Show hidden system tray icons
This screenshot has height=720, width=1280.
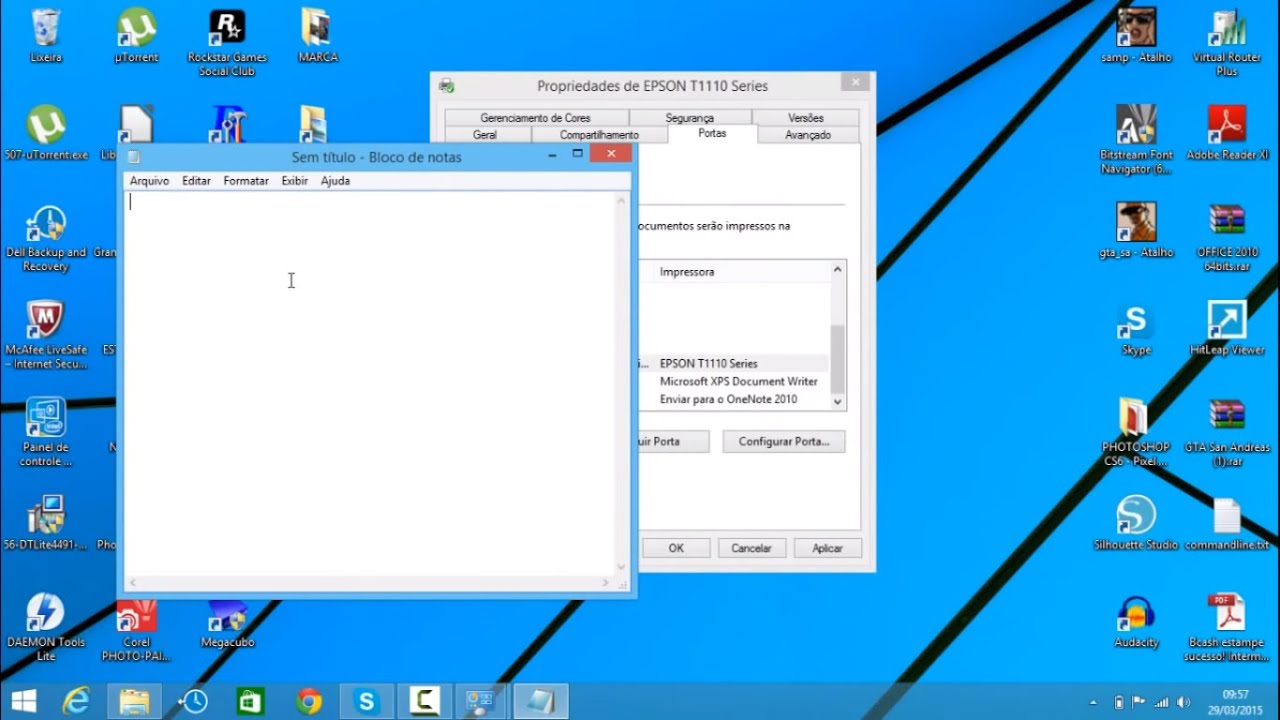(x=1093, y=702)
